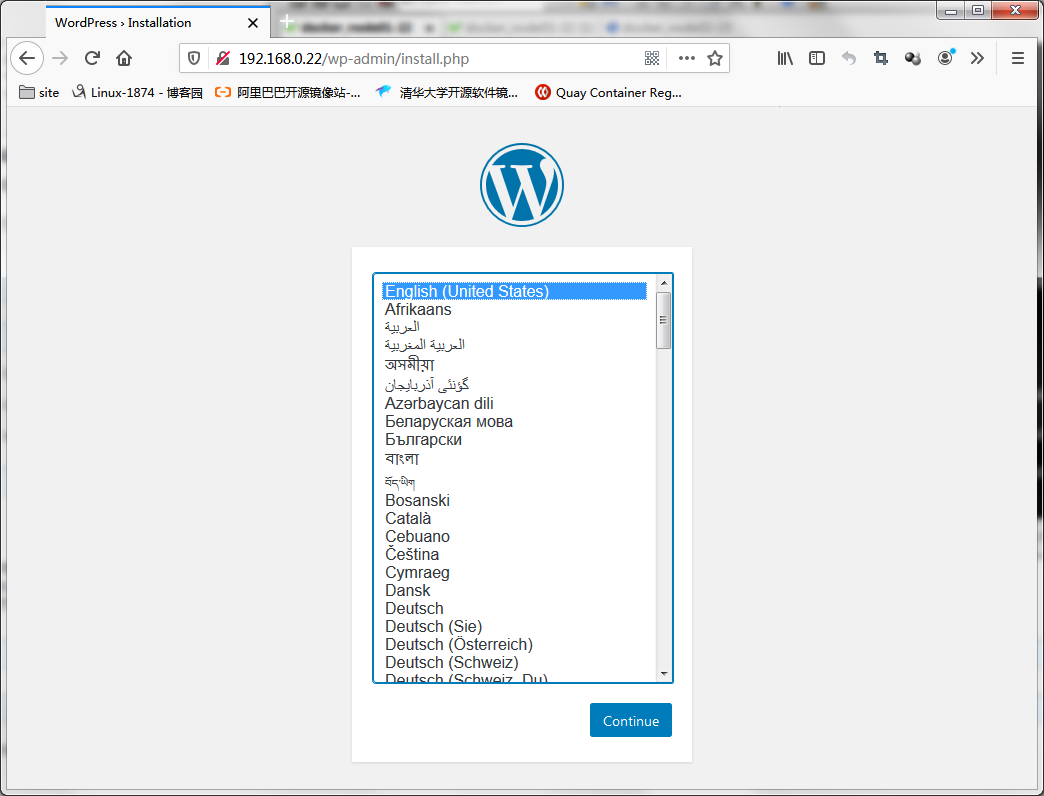The image size is (1044, 796).
Task: Maximize the Firefox window
Action: (977, 11)
